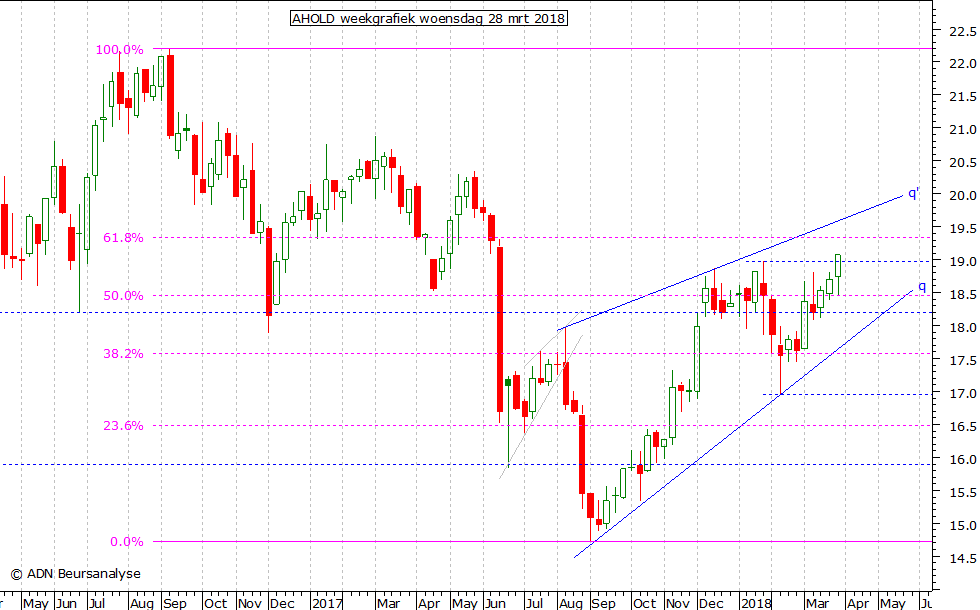
Task: Click the '38.2%' Fibonacci label
Action: (123, 354)
